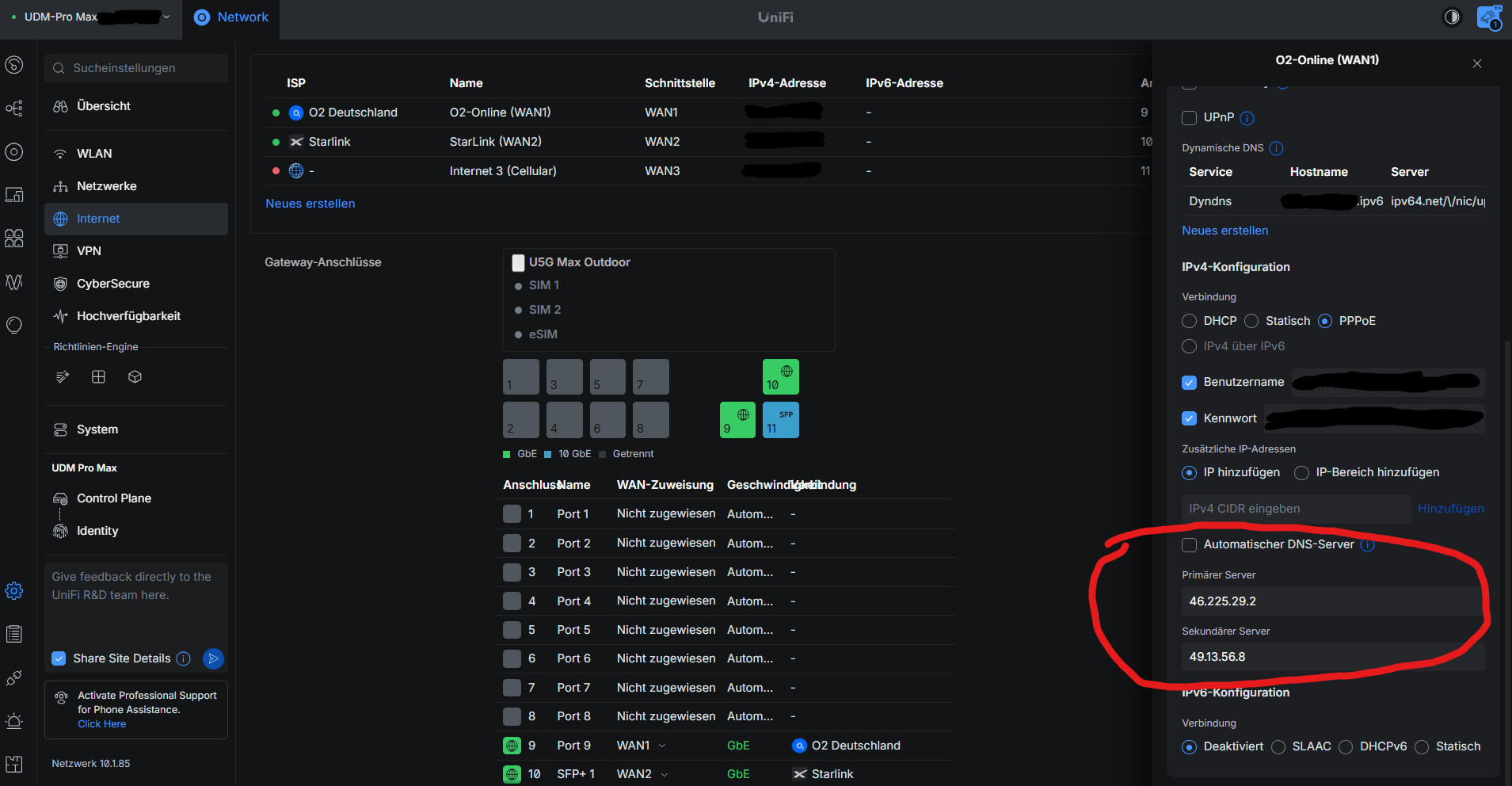This screenshot has height=786, width=1512.
Task: Select the SLAAC IPv6 radio button
Action: pos(1278,747)
